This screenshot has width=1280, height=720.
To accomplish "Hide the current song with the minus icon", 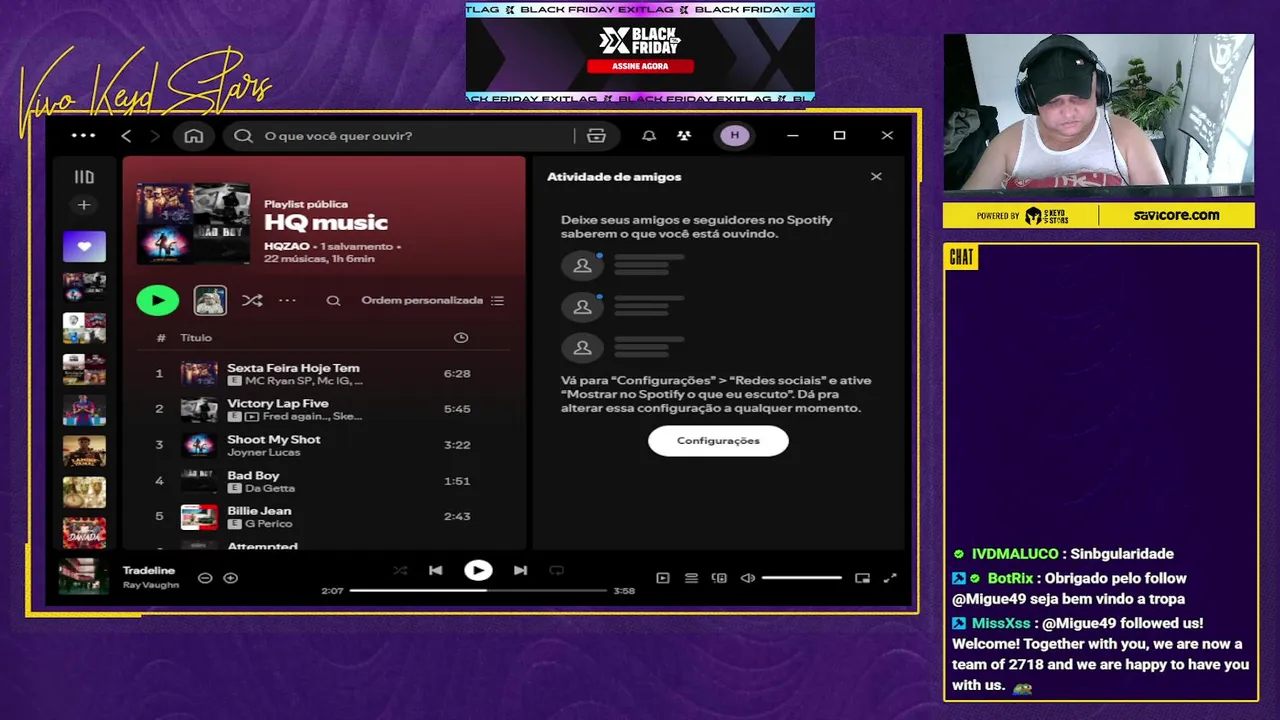I will click(205, 578).
